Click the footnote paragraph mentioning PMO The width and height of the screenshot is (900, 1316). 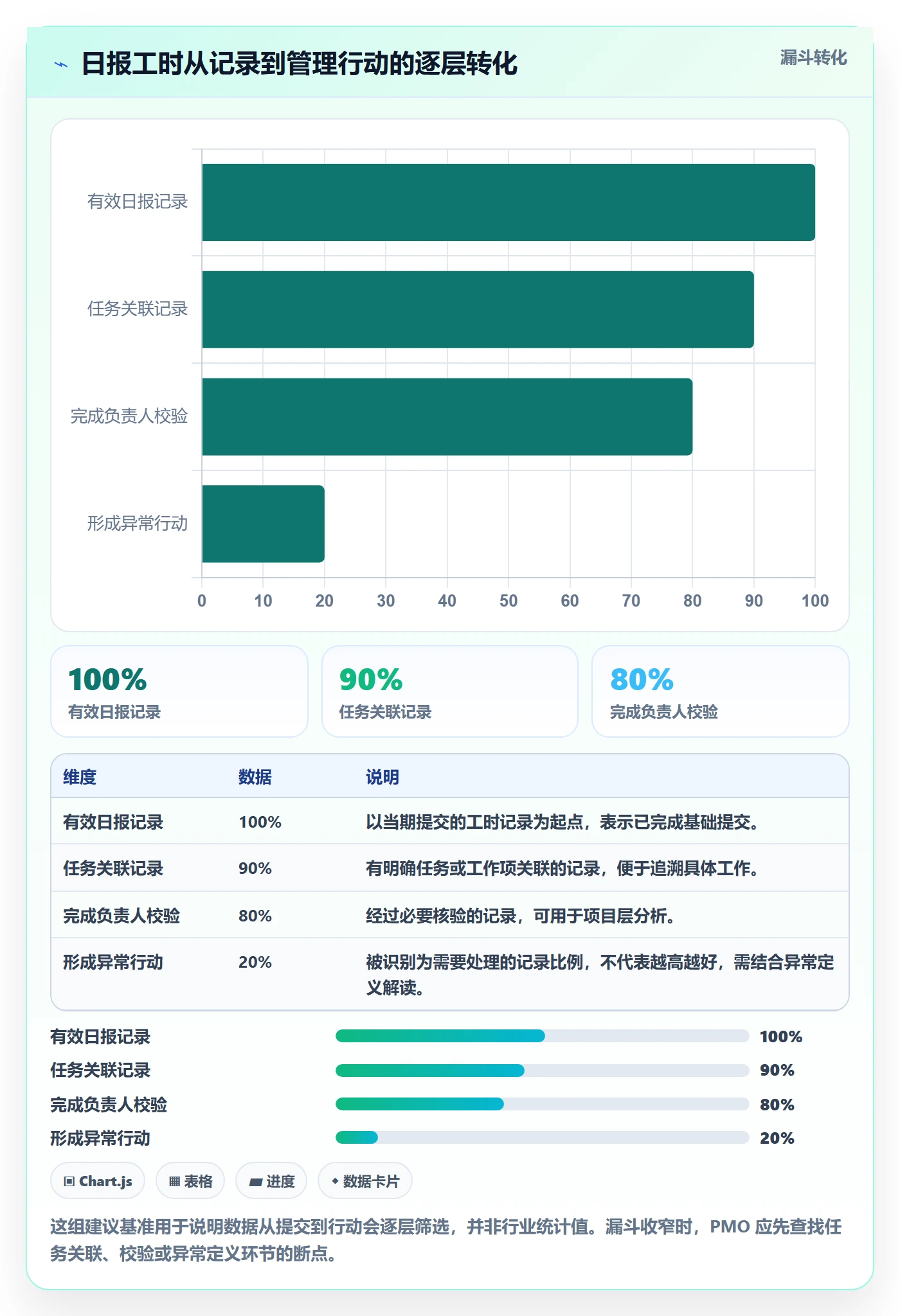[x=446, y=1240]
